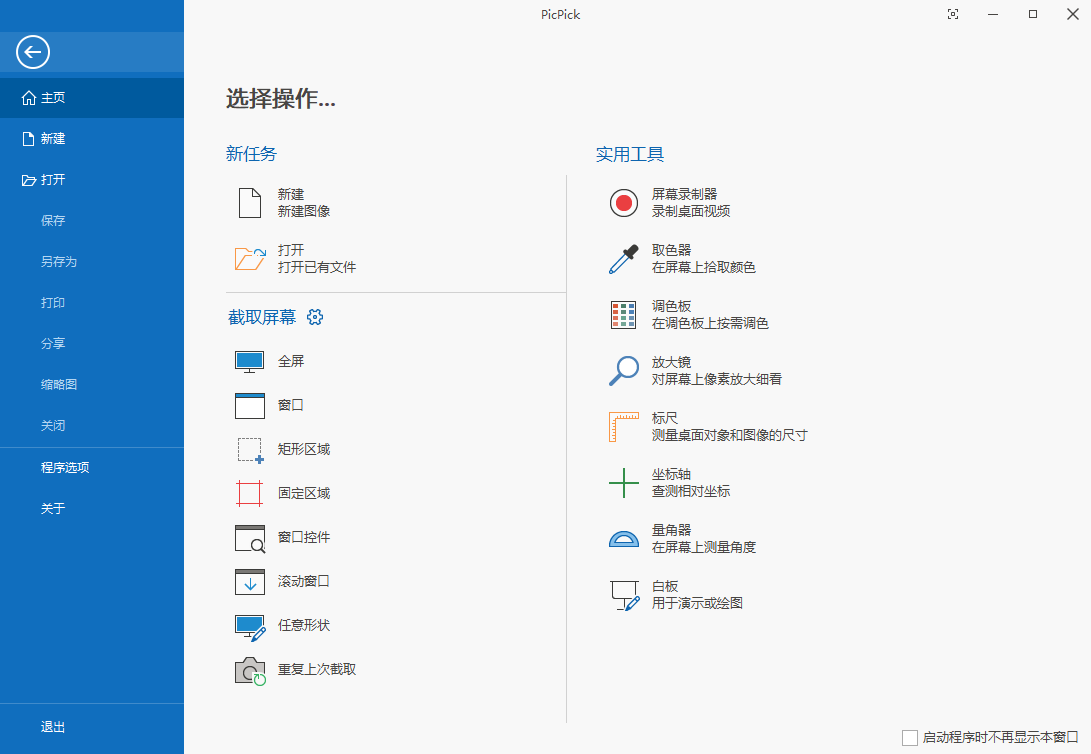Choose 矩形区域 capture option
The image size is (1091, 754).
(x=303, y=449)
